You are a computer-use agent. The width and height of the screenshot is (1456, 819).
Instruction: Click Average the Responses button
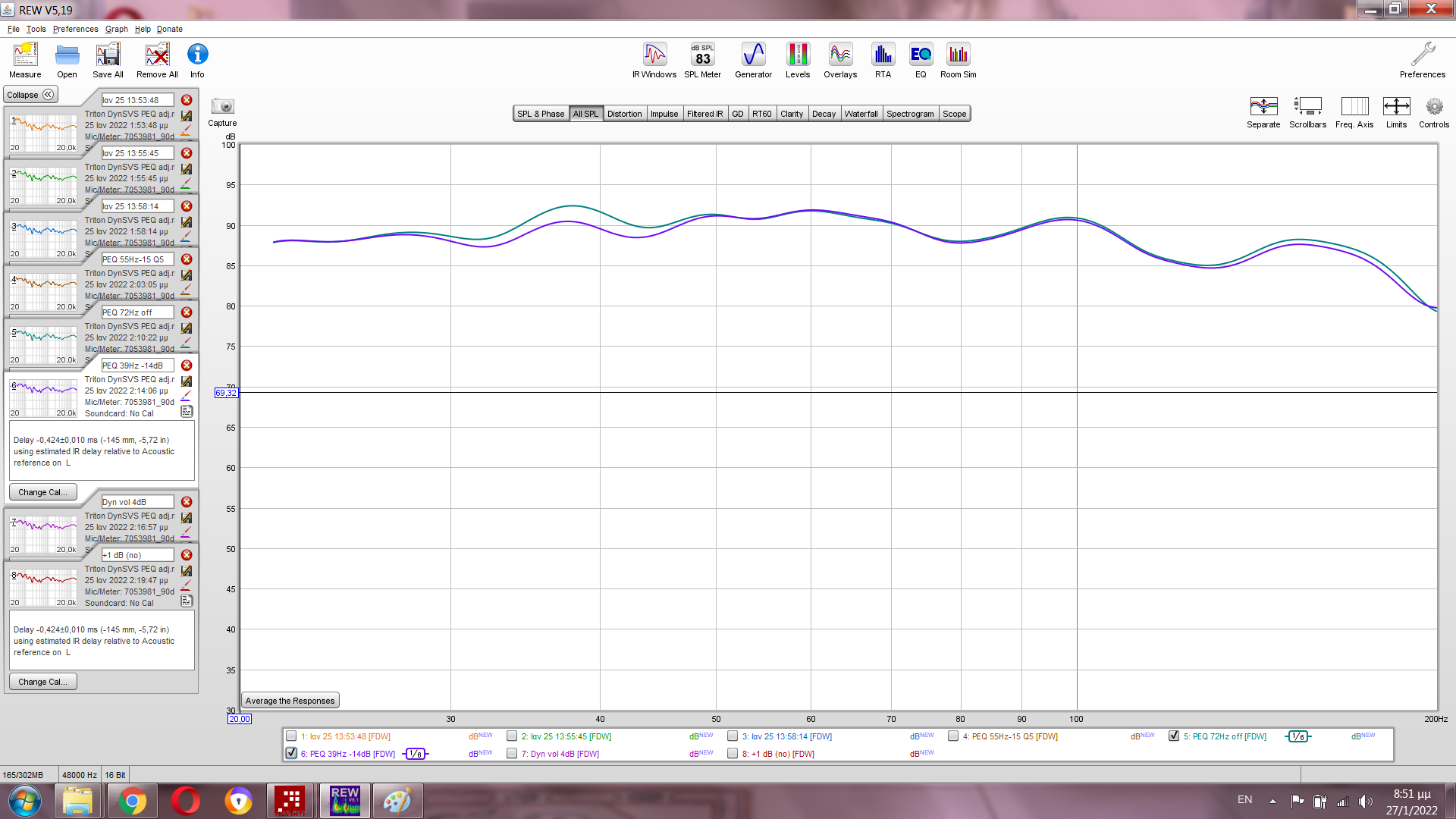pyautogui.click(x=290, y=701)
